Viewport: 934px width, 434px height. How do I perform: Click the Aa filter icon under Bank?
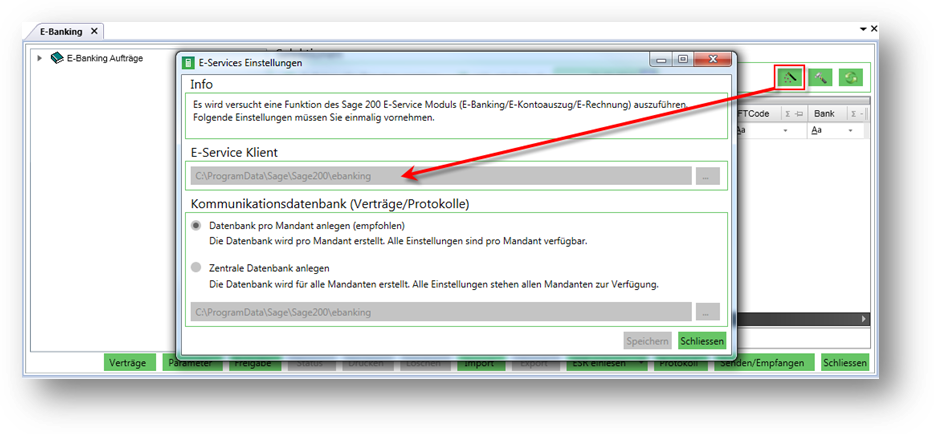click(817, 130)
